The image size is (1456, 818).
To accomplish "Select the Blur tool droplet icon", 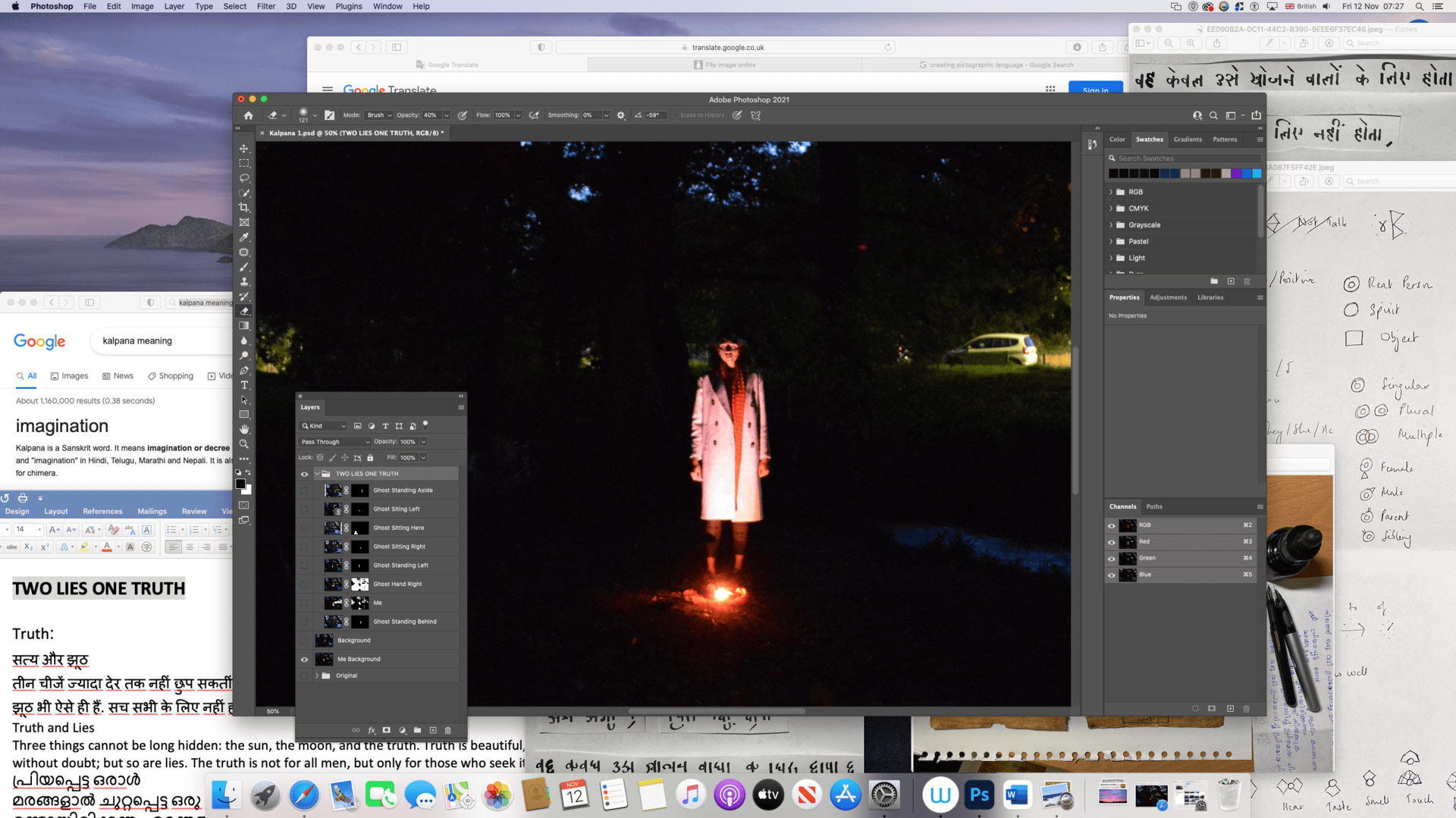I will click(244, 340).
